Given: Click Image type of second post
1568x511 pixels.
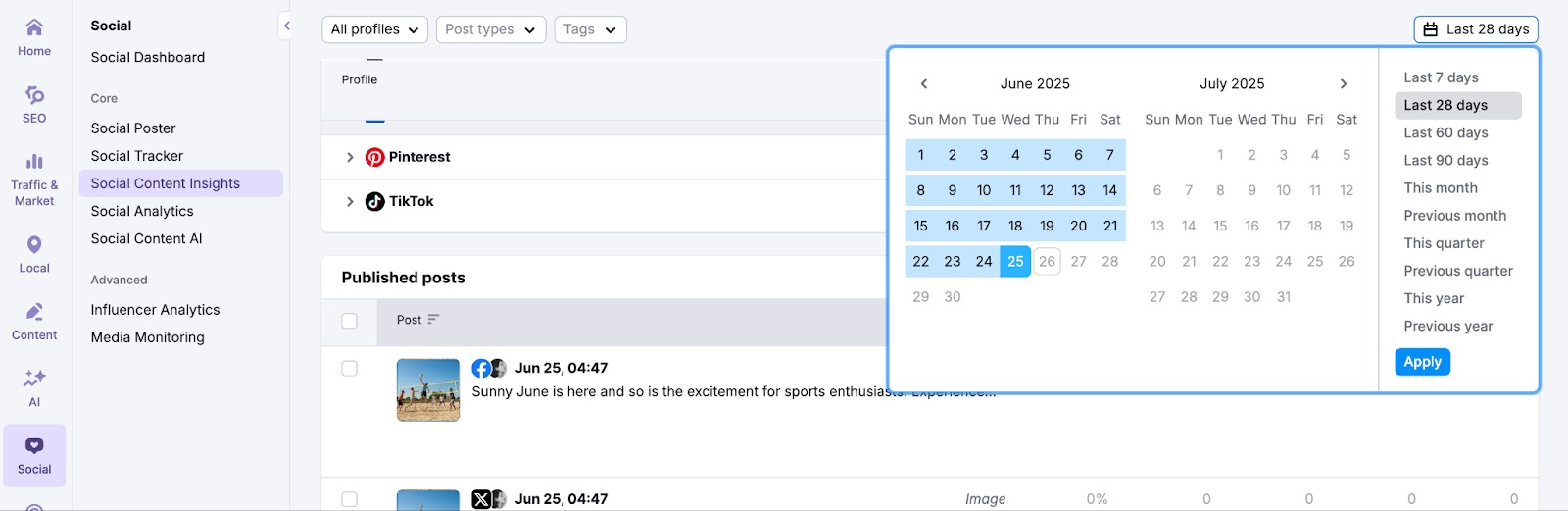Looking at the screenshot, I should (x=985, y=499).
